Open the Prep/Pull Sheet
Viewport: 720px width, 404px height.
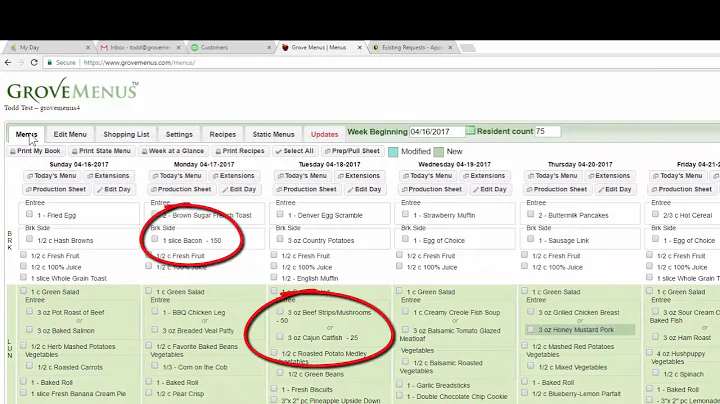tap(353, 151)
